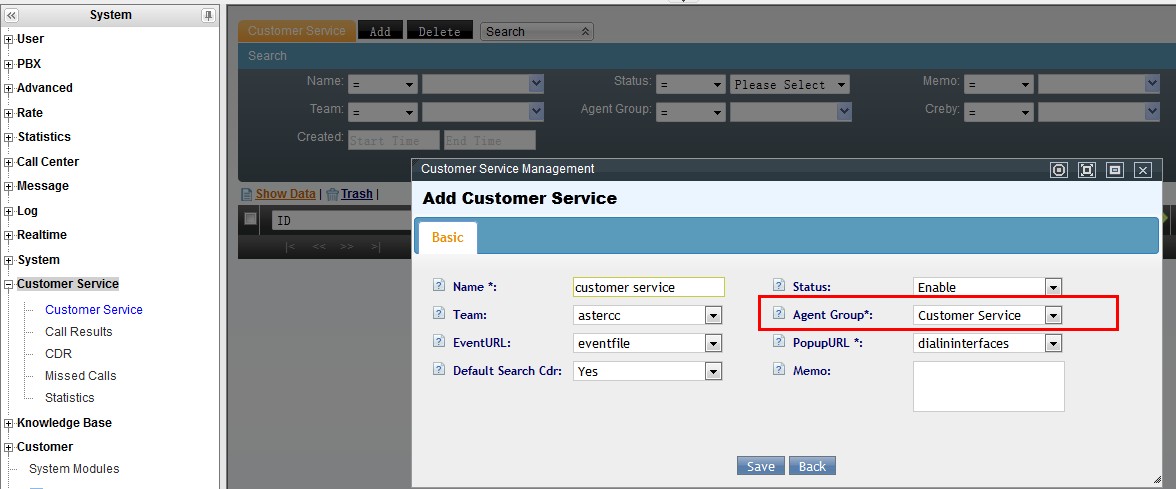1176x489 pixels.
Task: Collapse sidebar with double-arrow icon
Action: pos(12,15)
